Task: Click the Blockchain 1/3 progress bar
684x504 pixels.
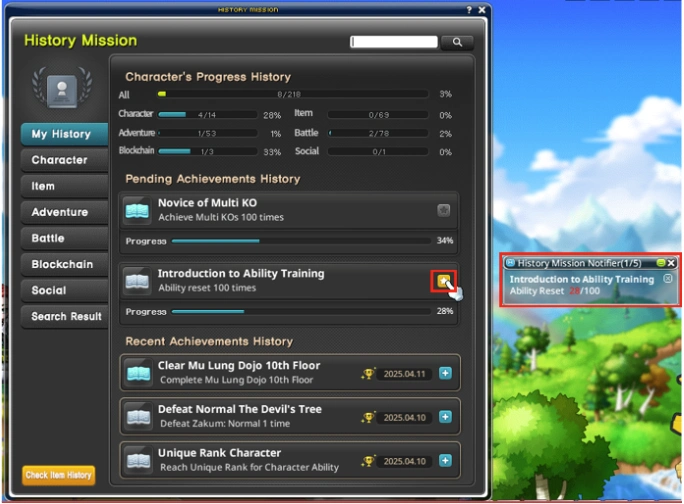Action: click(x=207, y=151)
